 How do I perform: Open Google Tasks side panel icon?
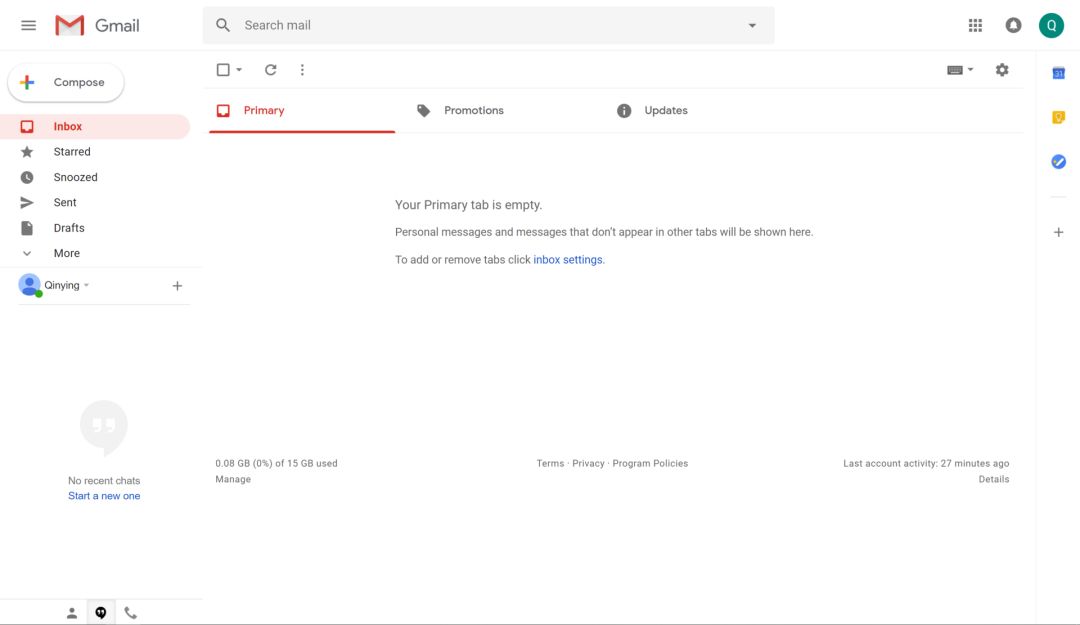click(x=1058, y=162)
